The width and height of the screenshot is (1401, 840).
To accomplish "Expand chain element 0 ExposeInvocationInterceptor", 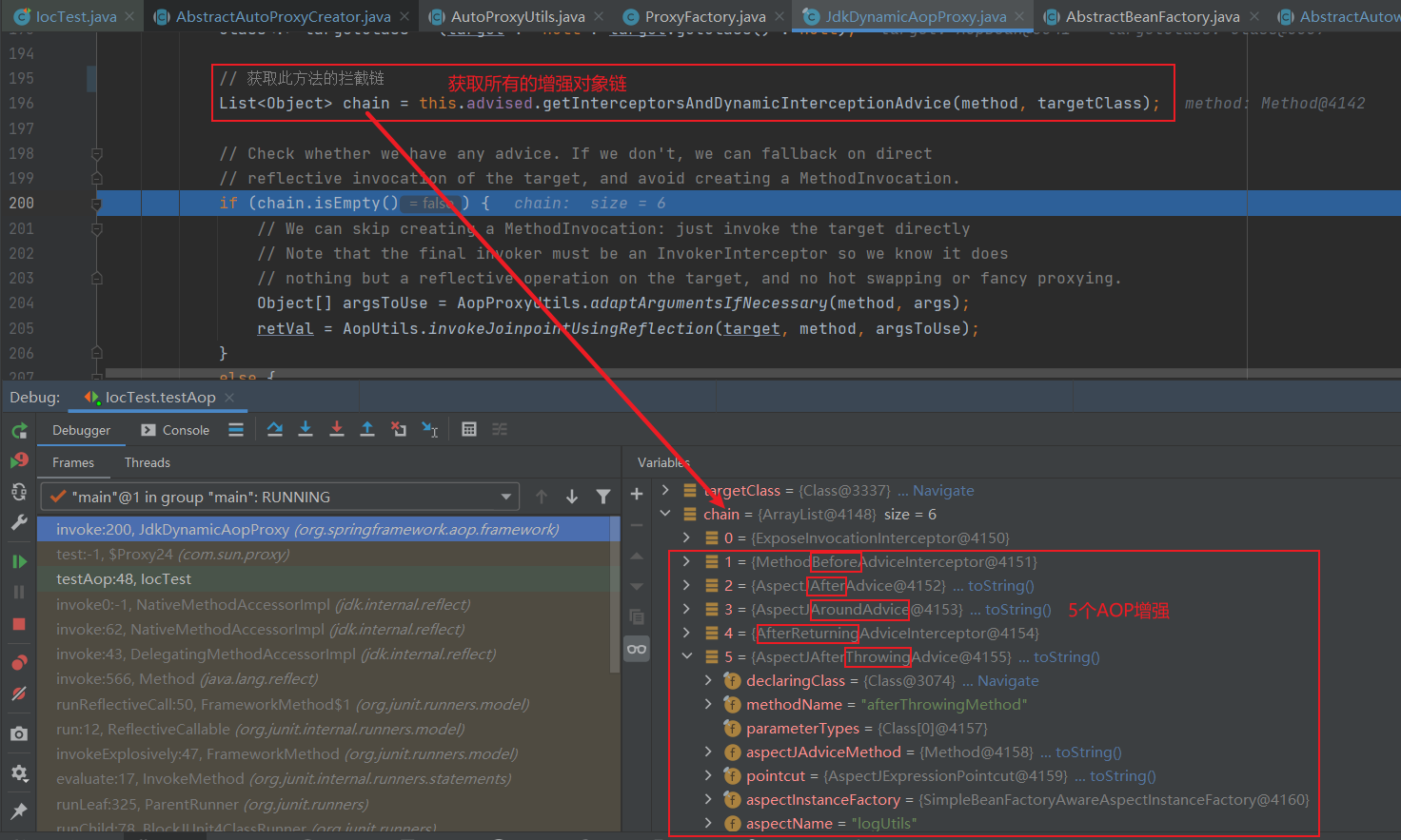I will (686, 537).
